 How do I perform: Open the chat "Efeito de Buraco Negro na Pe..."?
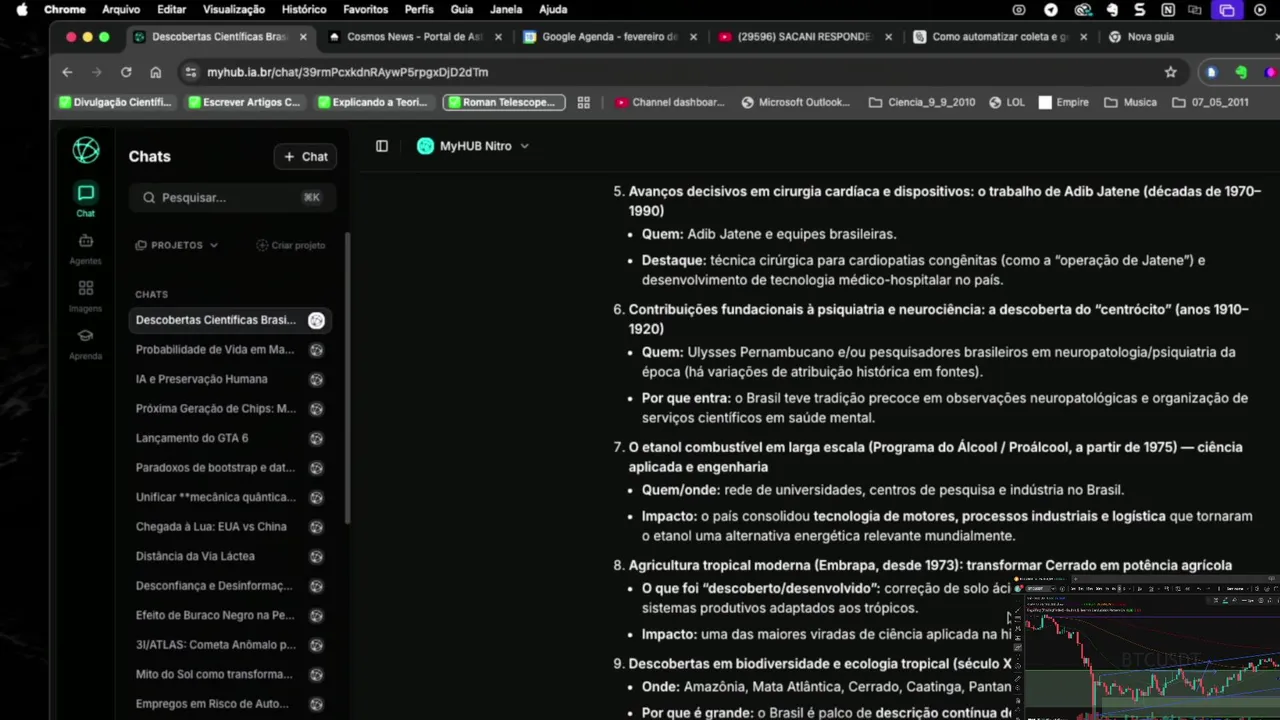(x=230, y=615)
